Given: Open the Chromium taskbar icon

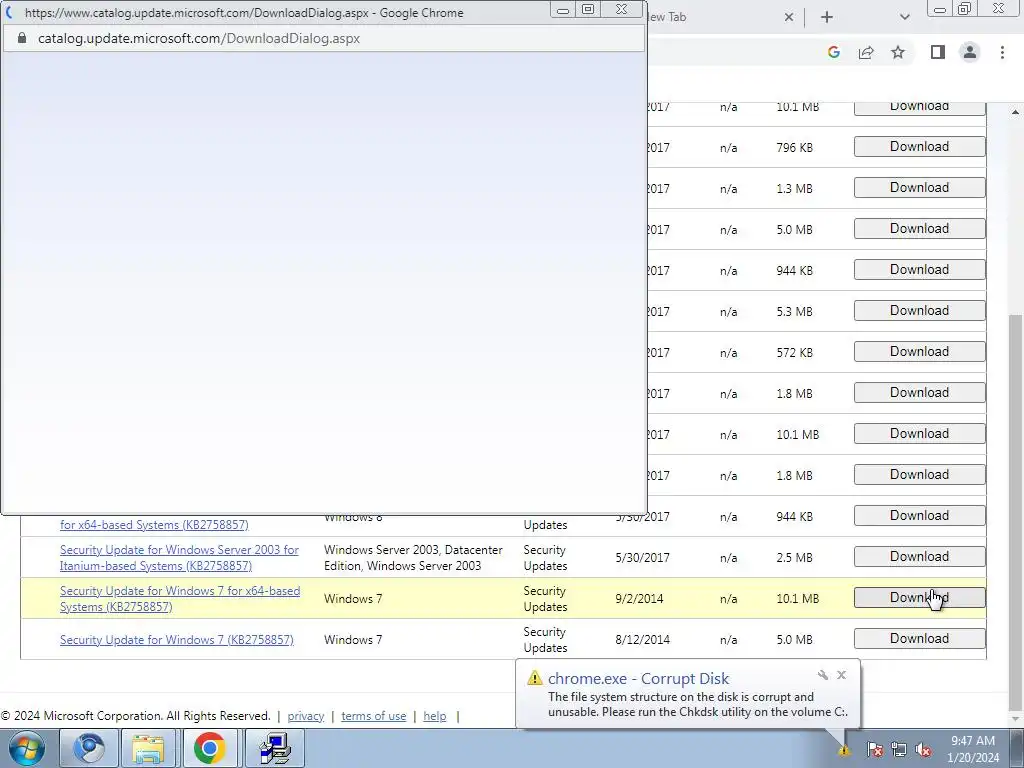Looking at the screenshot, I should tap(89, 748).
